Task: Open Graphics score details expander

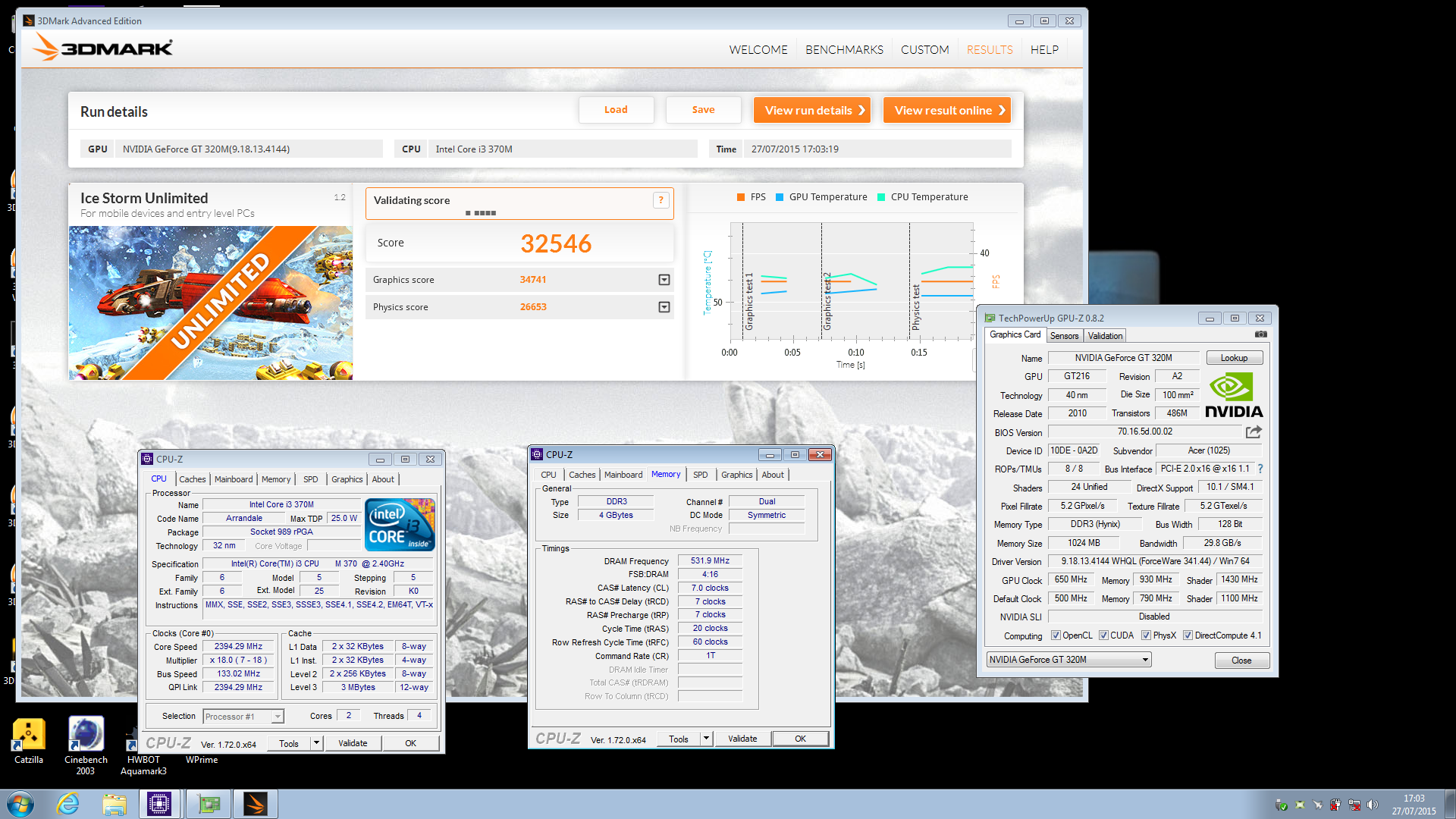Action: [x=664, y=280]
